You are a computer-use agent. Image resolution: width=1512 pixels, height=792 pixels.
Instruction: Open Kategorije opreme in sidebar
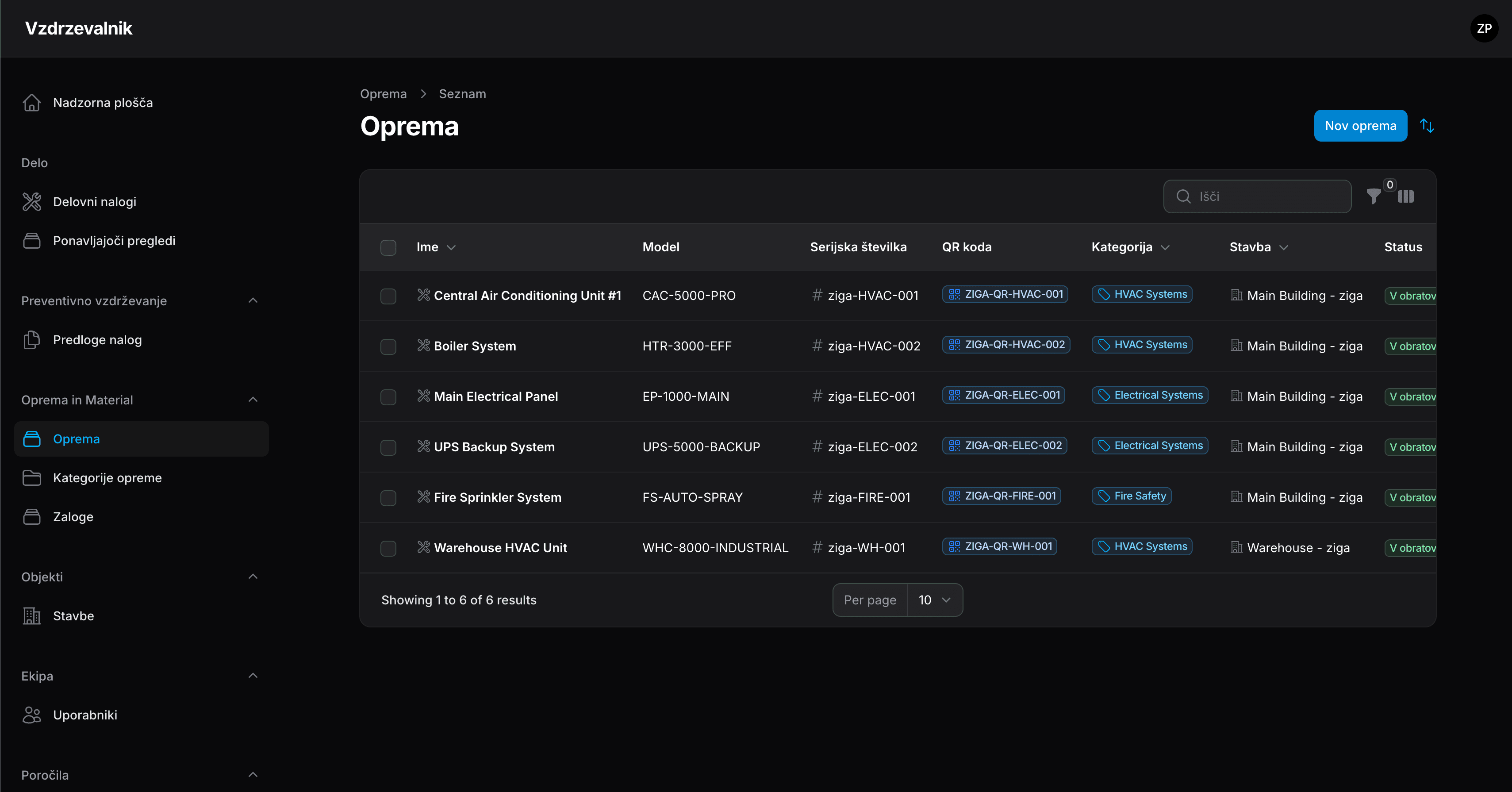coord(107,478)
